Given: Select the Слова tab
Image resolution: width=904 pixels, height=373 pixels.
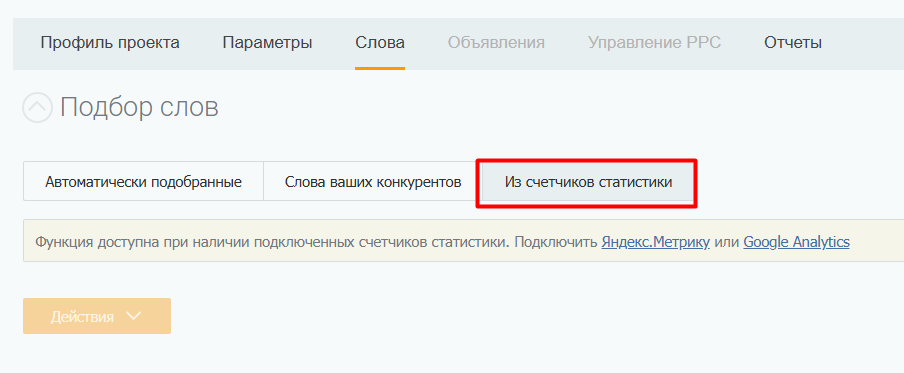Looking at the screenshot, I should click(x=380, y=43).
